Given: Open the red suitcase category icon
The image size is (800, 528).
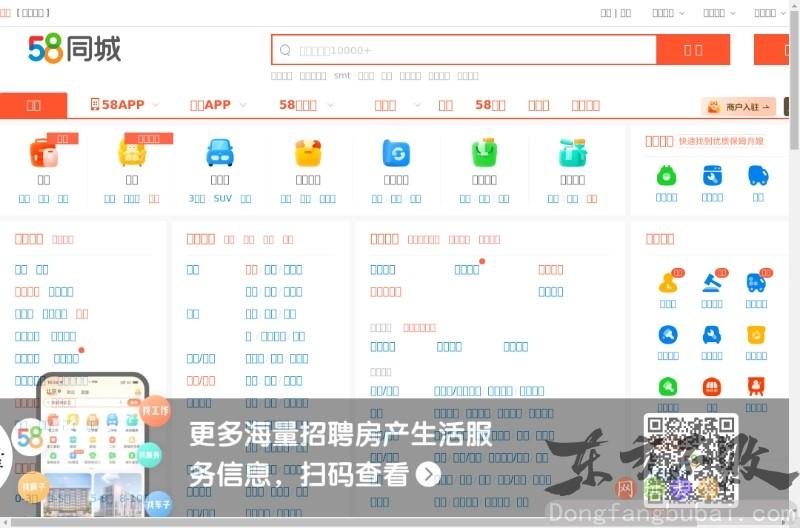Looking at the screenshot, I should [44, 153].
